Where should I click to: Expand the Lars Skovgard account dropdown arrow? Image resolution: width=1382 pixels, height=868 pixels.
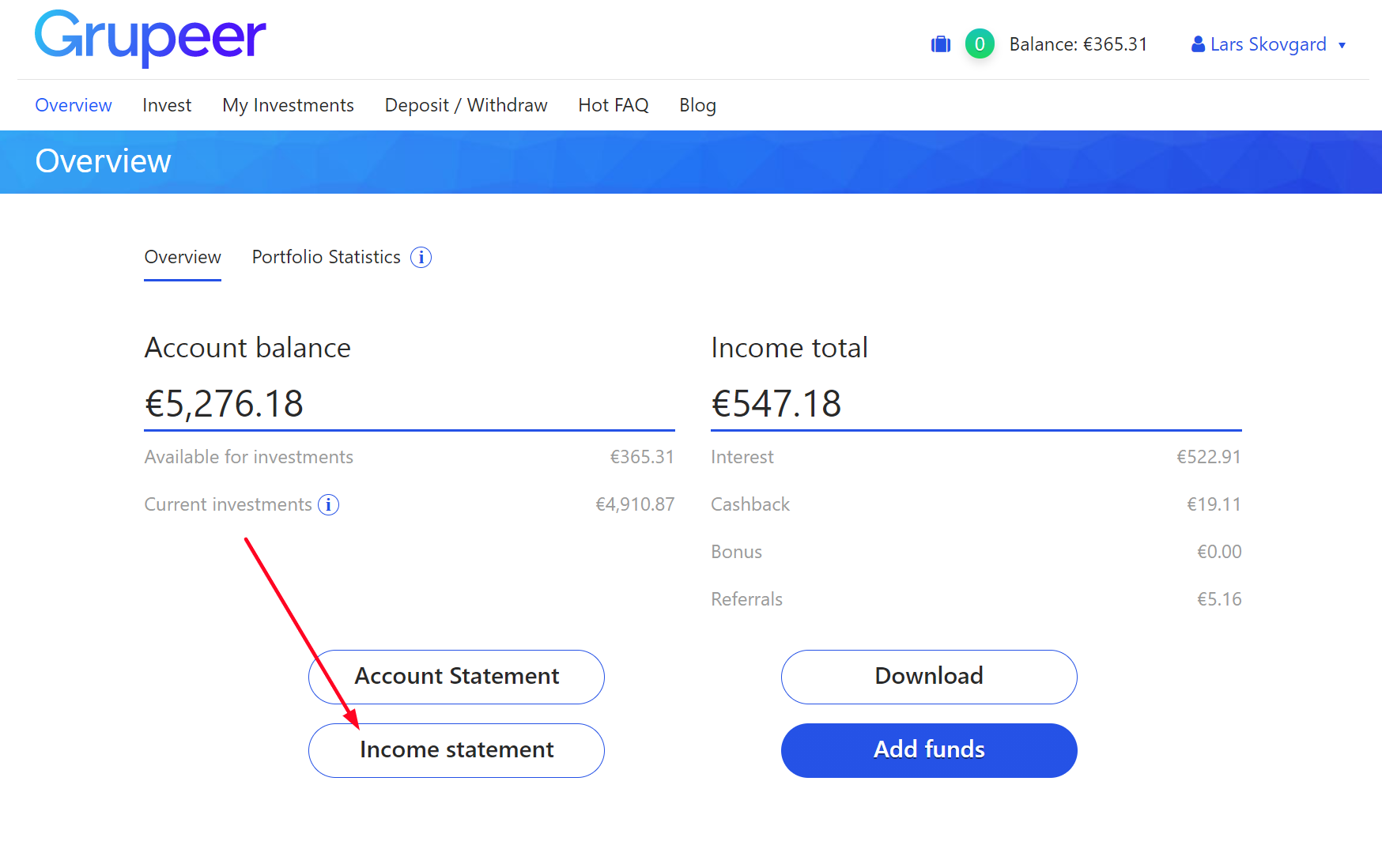click(x=1342, y=45)
